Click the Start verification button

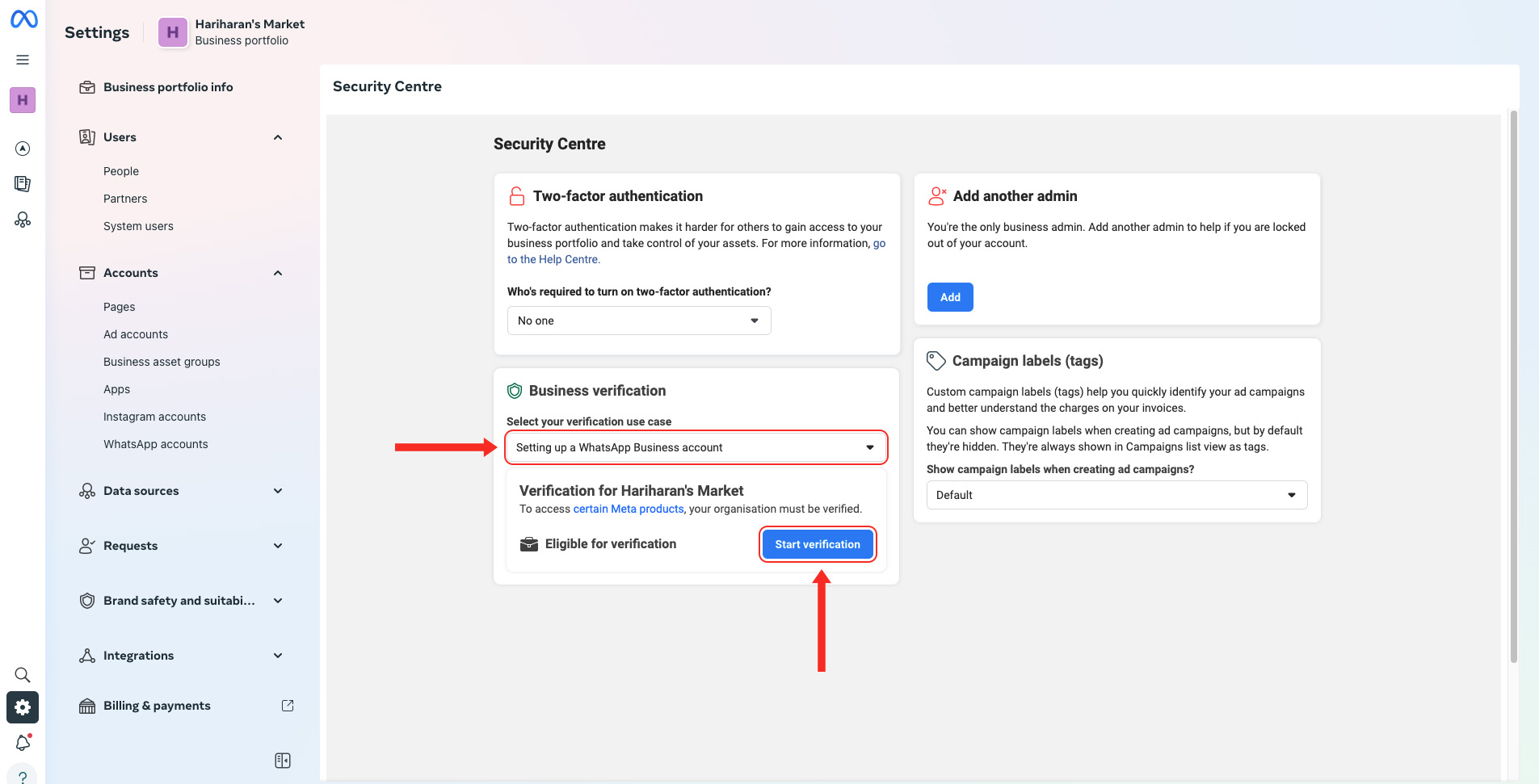click(x=818, y=544)
